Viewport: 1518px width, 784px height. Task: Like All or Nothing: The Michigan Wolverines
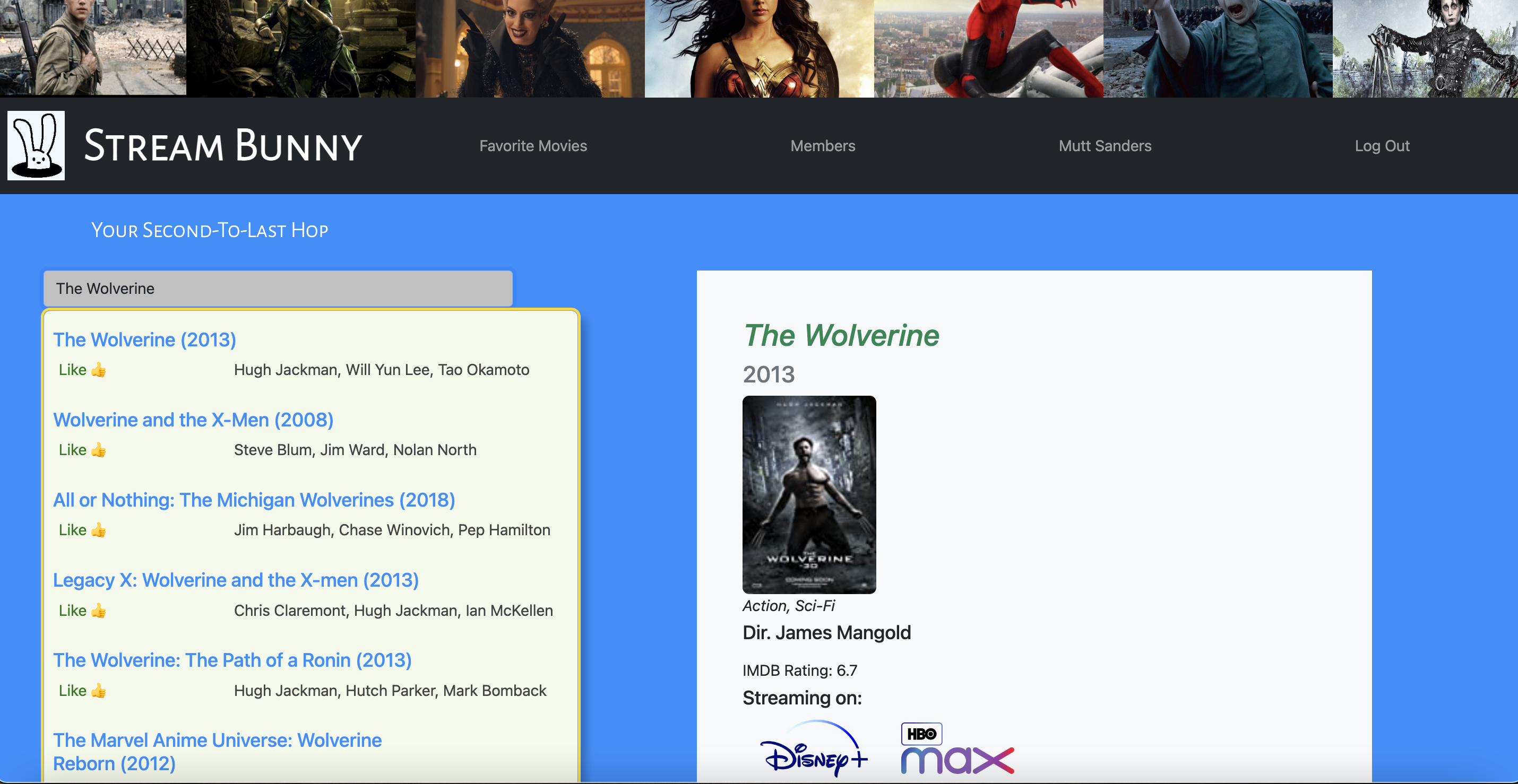tap(82, 530)
